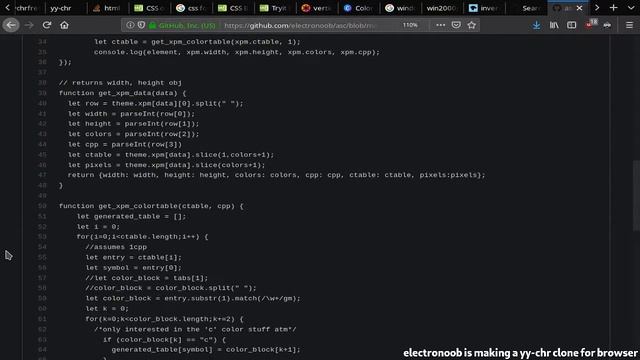Open tracking protection shield icon

coord(141,25)
